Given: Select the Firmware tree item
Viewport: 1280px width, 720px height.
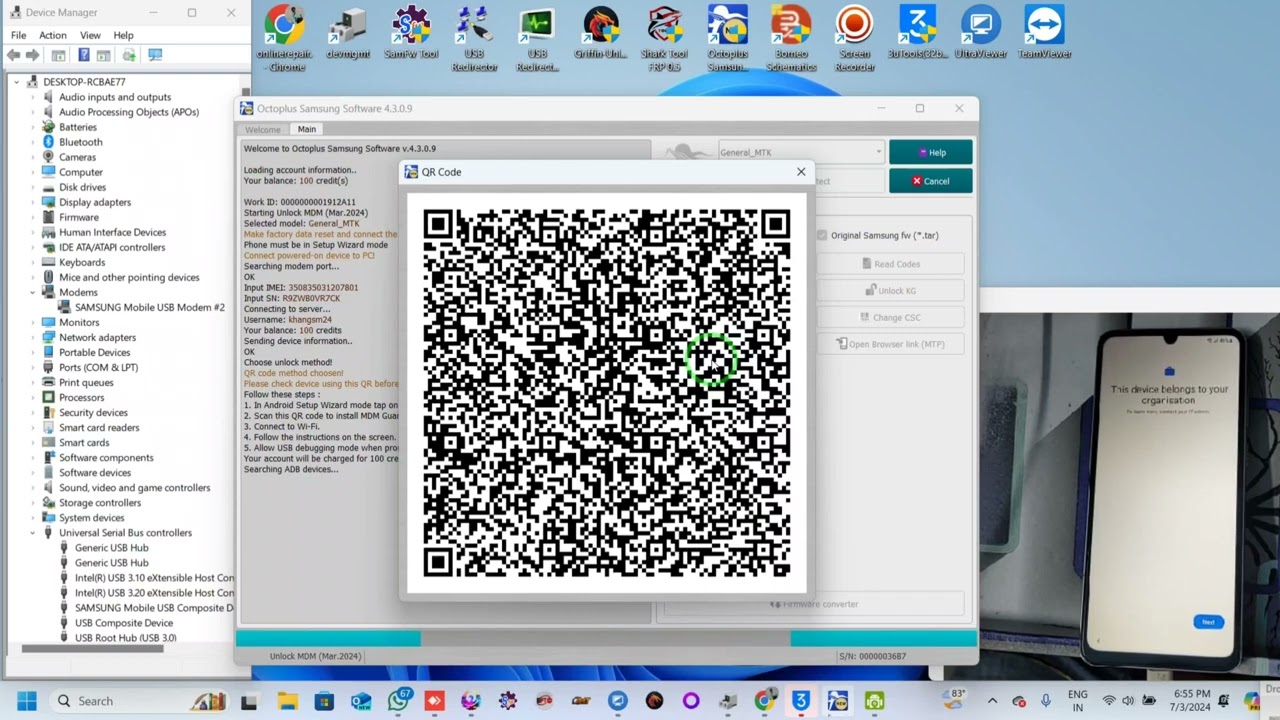Looking at the screenshot, I should point(78,217).
